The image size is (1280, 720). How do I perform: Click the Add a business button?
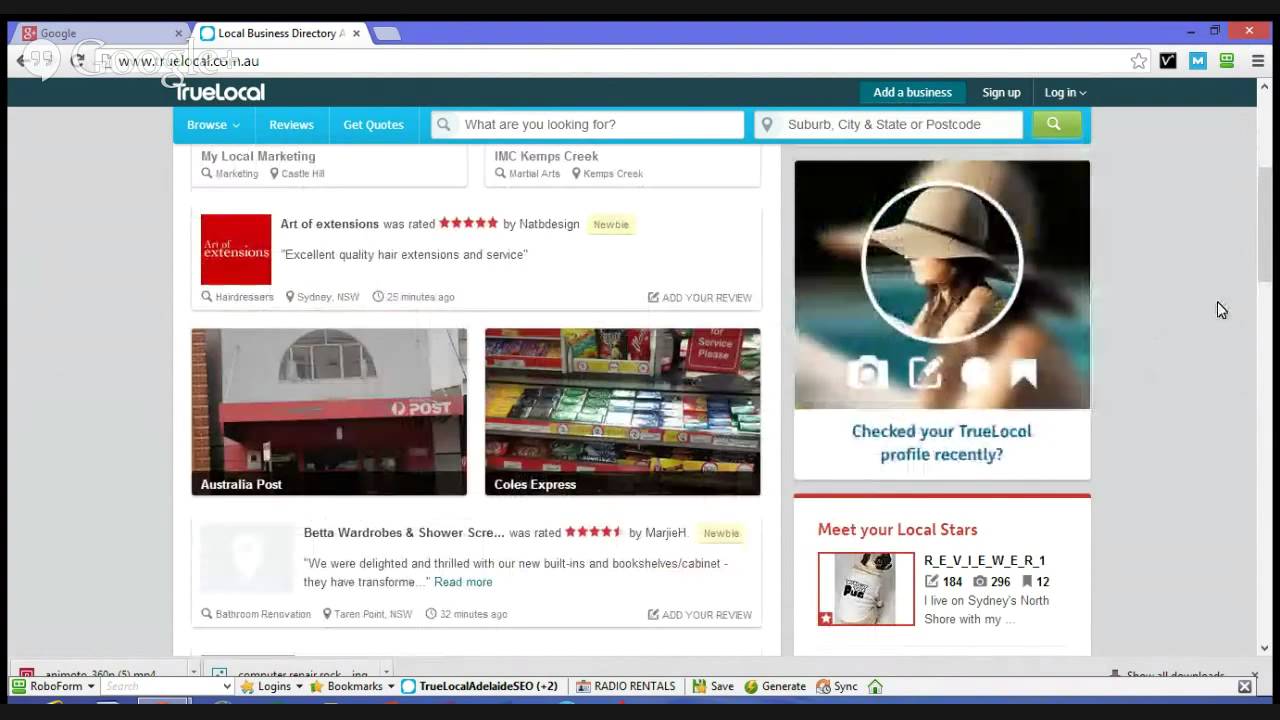(x=912, y=92)
